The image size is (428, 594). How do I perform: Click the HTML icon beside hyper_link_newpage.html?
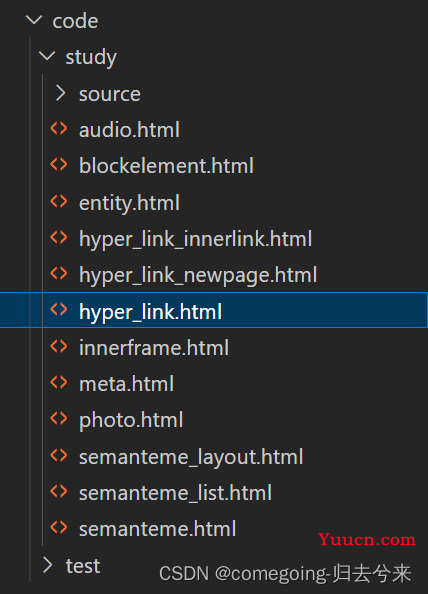[59, 274]
